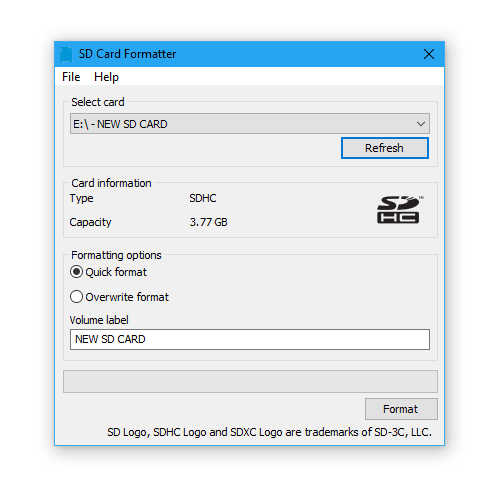Click the SD card icon in title bar

(66, 54)
